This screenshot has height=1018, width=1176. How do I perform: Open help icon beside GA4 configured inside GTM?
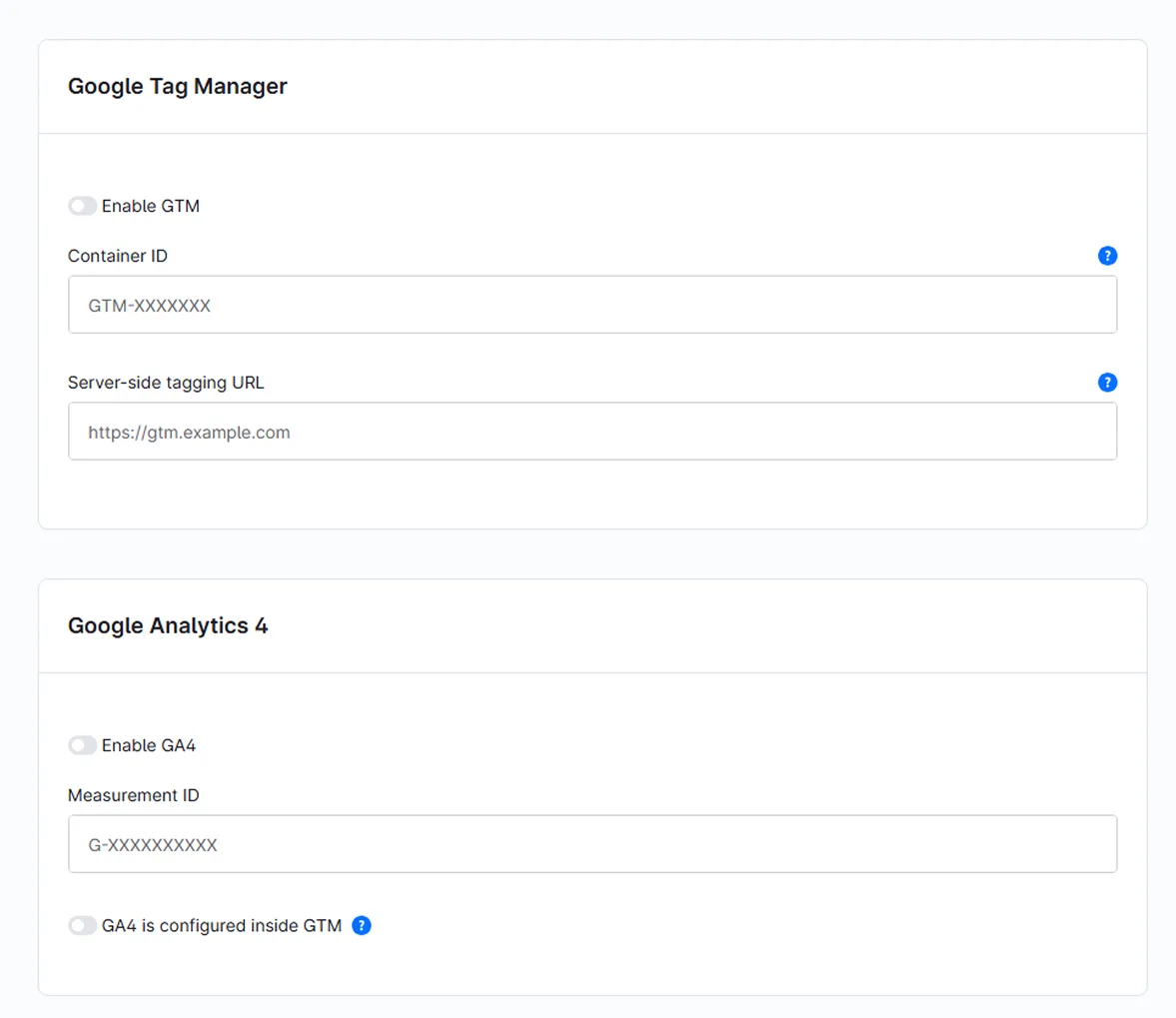coord(362,926)
